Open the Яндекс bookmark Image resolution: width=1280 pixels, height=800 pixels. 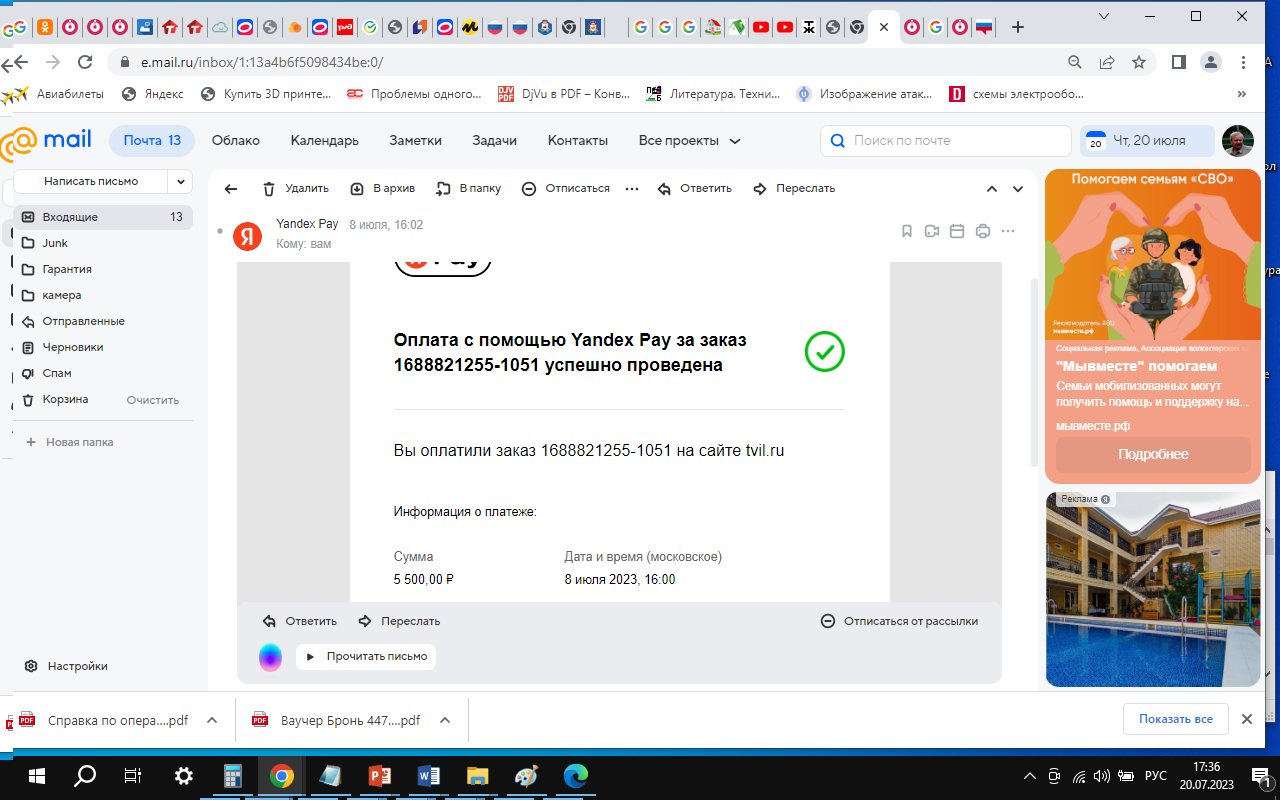(152, 94)
